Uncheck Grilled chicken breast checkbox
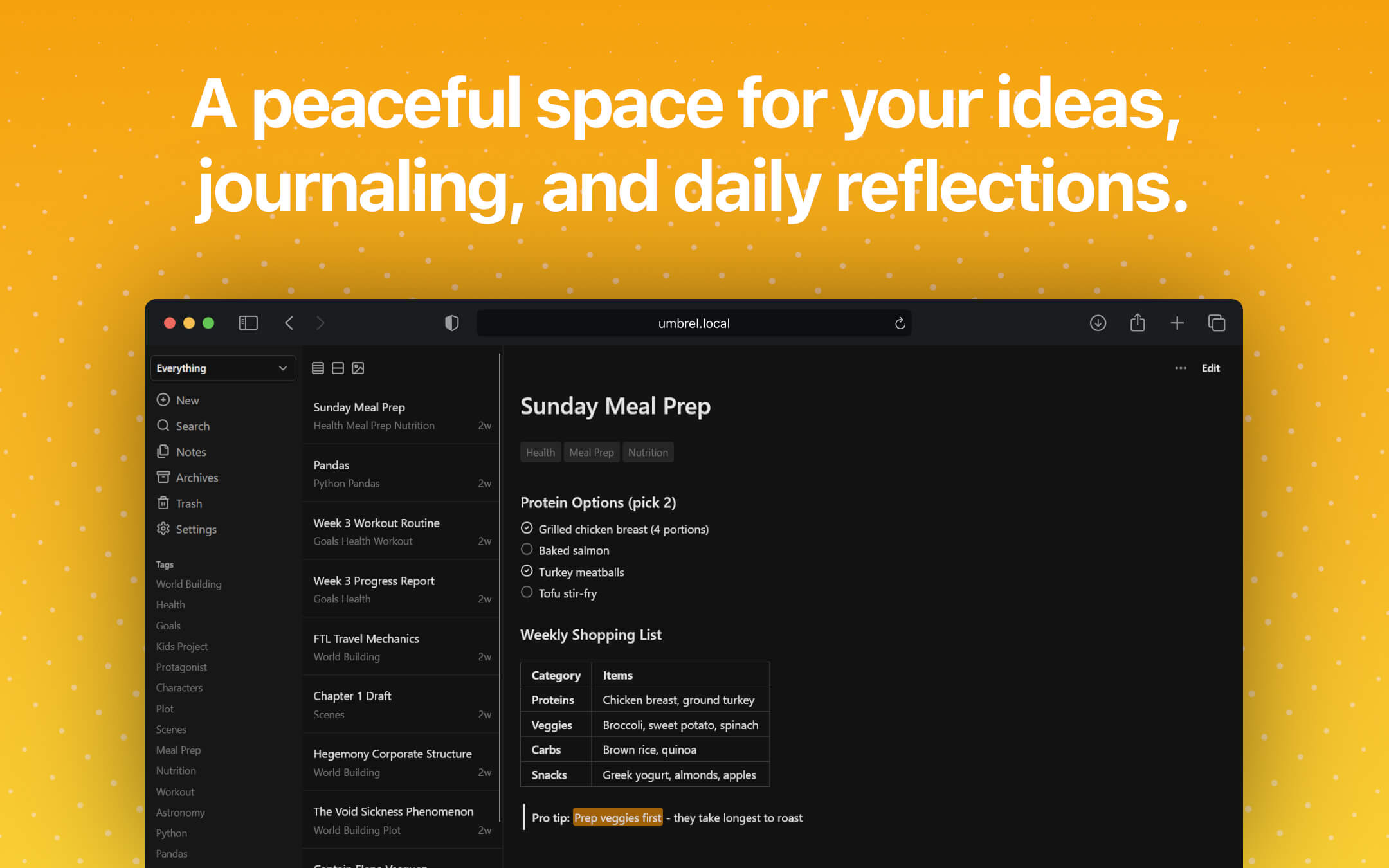Viewport: 1389px width, 868px height. [x=527, y=528]
